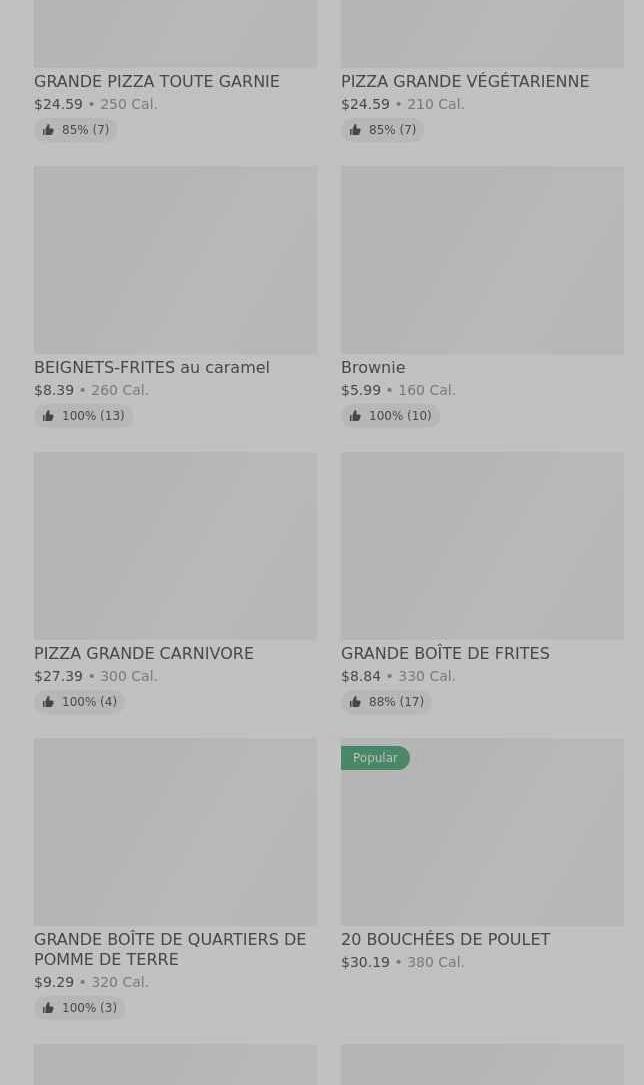Open the GRANDE BOÎTE DE QUARTIERS image
Screen dimensions: 644x1085
tap(175, 832)
